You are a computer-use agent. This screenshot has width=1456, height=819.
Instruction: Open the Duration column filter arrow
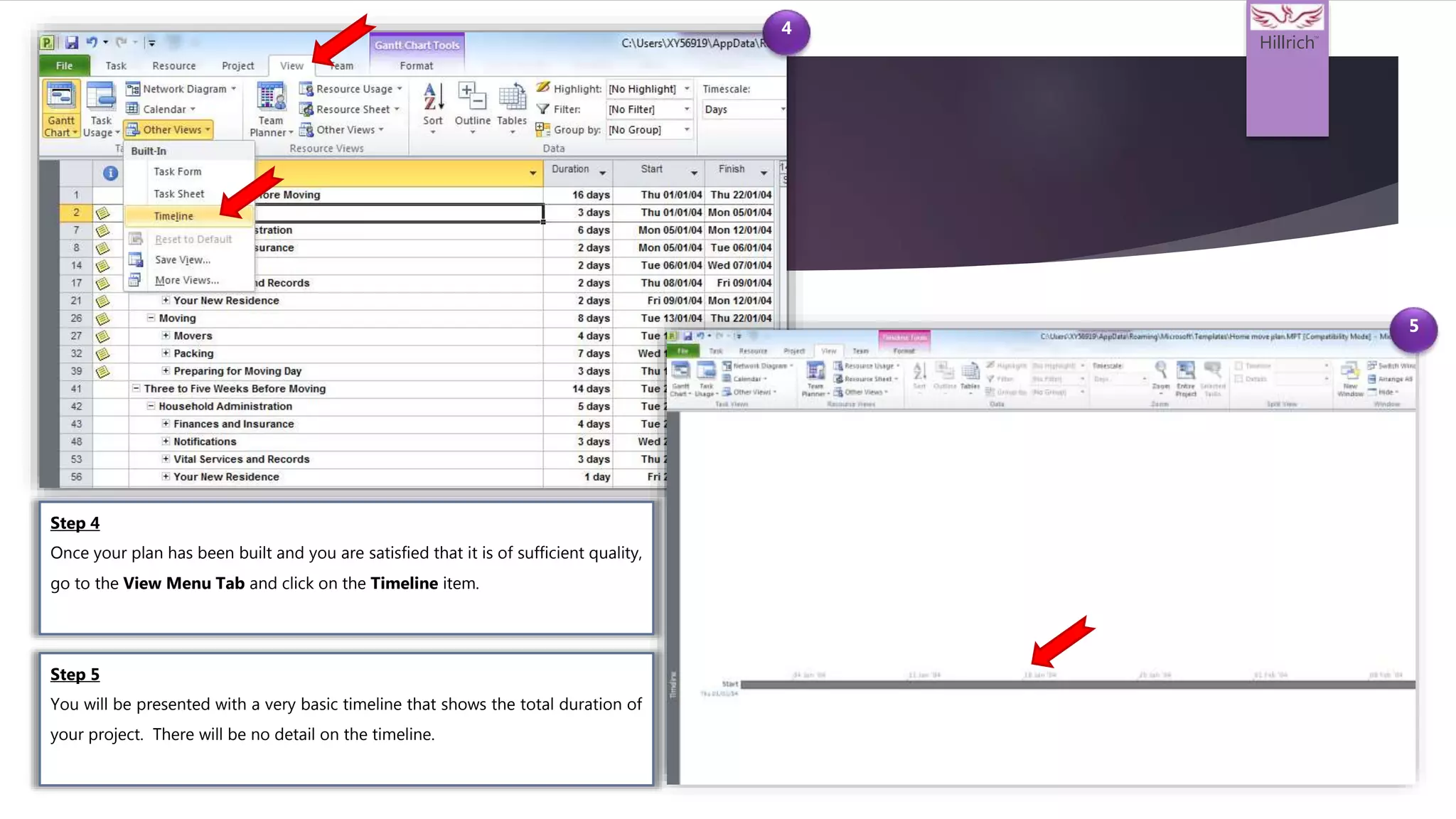602,173
